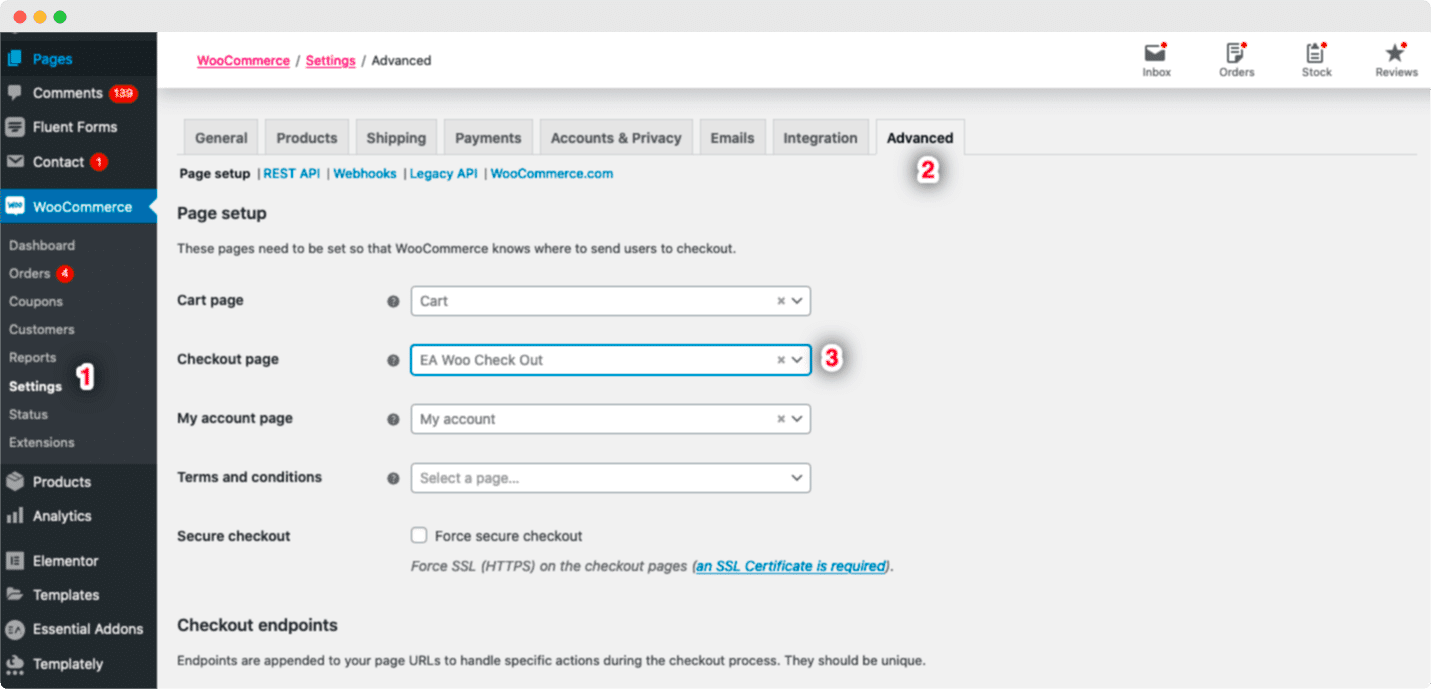Image resolution: width=1431 pixels, height=689 pixels.
Task: Click the Orders icon in the top bar
Action: point(1236,58)
